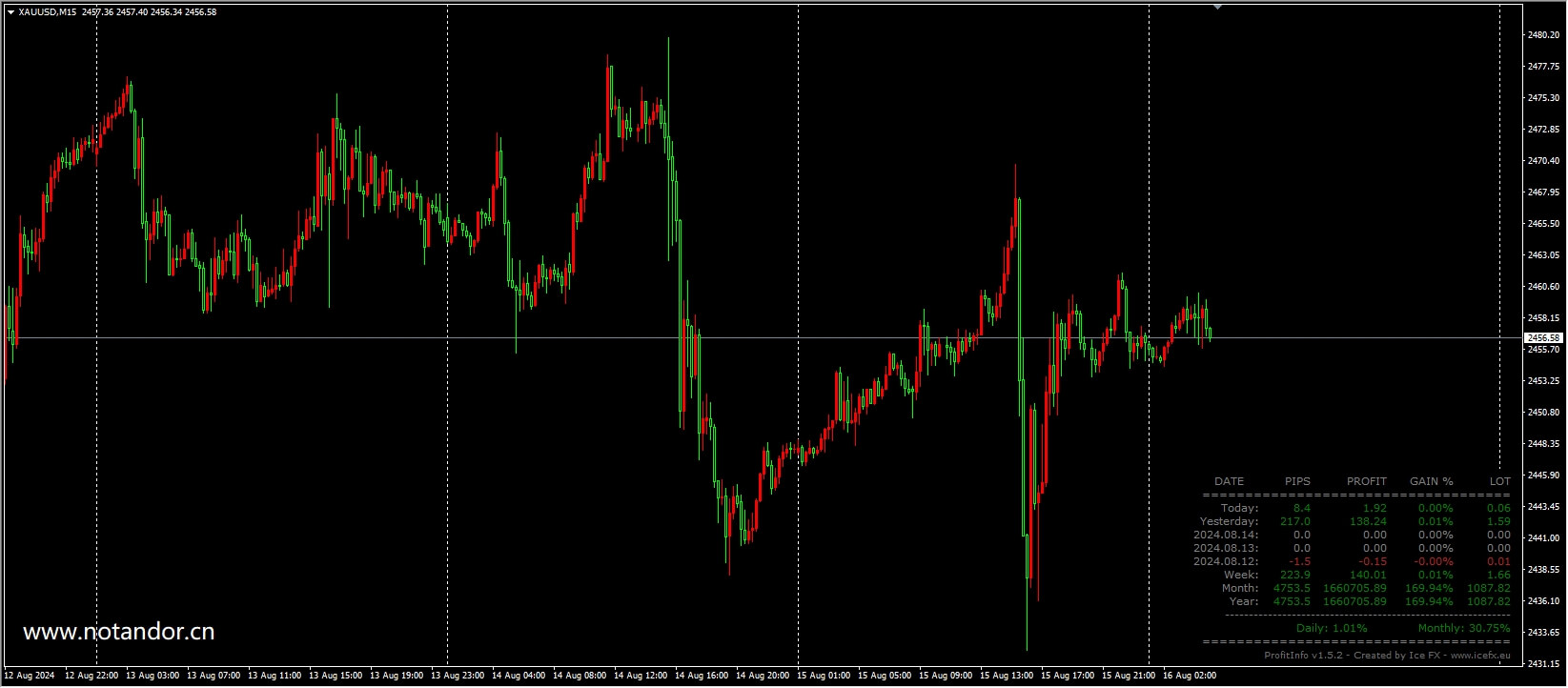Click the 2463.05 level on the price scale

(1543, 255)
